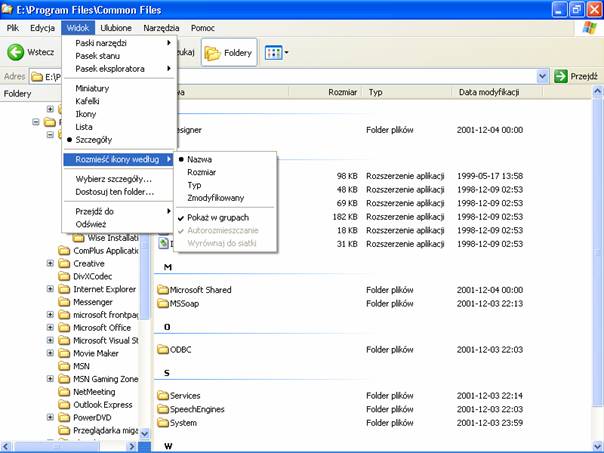Open Pasek eksploratora submenu
Image resolution: width=604 pixels, height=453 pixels.
[120, 69]
